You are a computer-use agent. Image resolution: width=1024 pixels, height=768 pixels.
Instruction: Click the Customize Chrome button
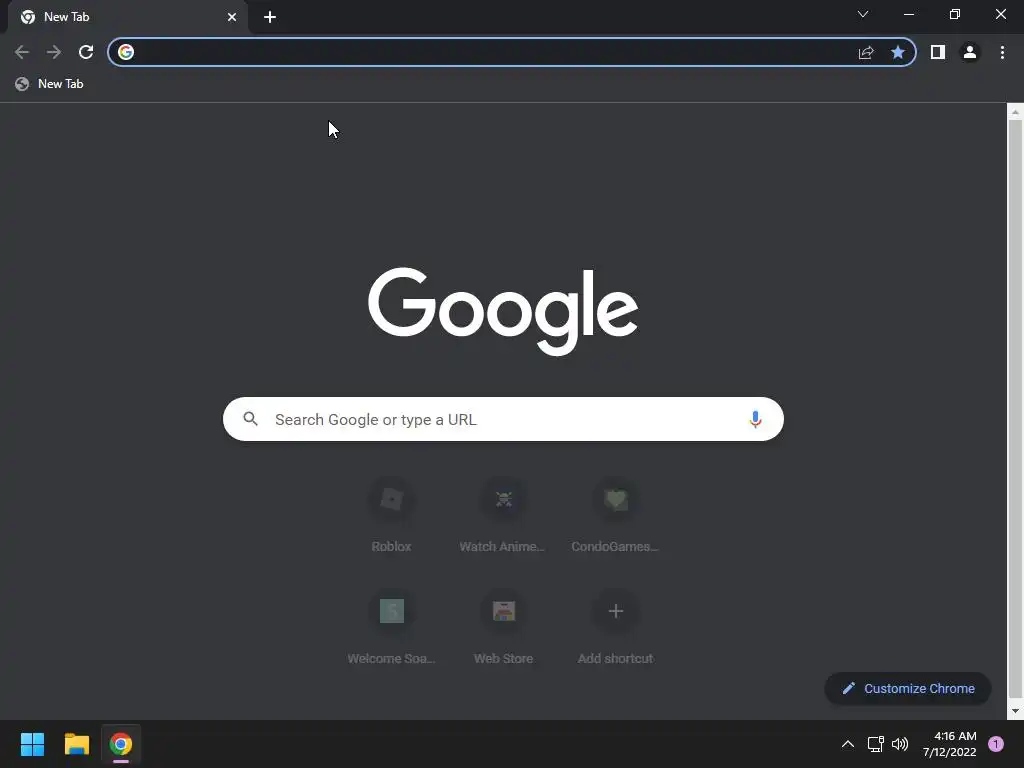coord(908,688)
